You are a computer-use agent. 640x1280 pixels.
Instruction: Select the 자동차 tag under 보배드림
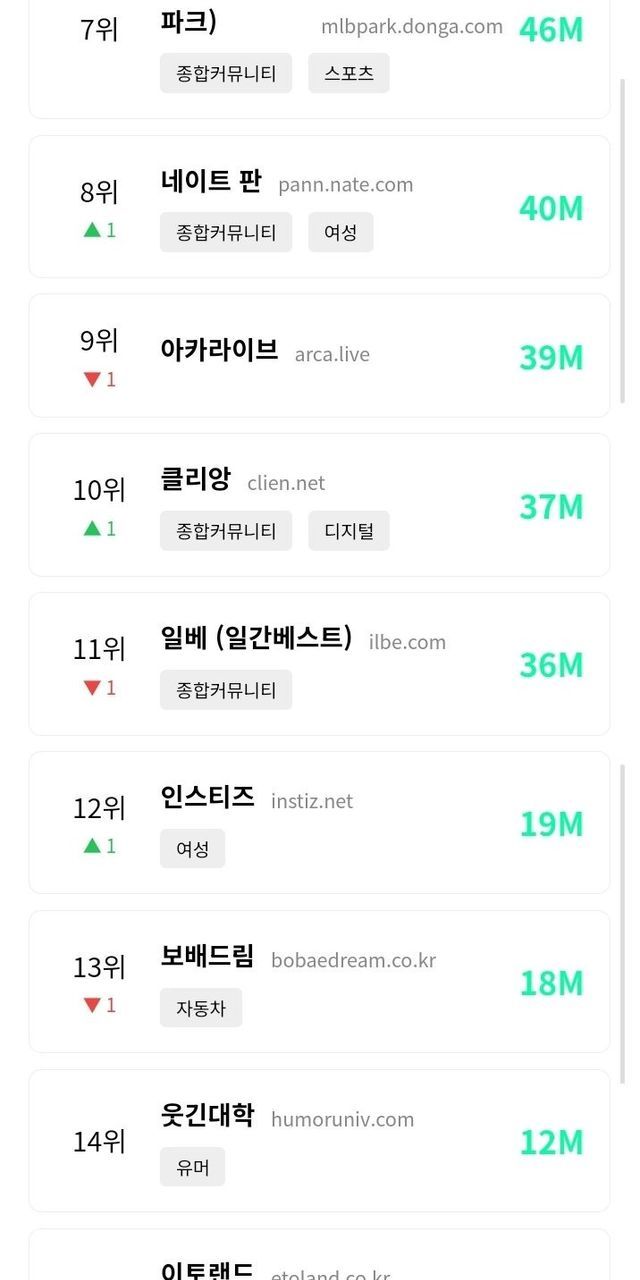point(201,1008)
